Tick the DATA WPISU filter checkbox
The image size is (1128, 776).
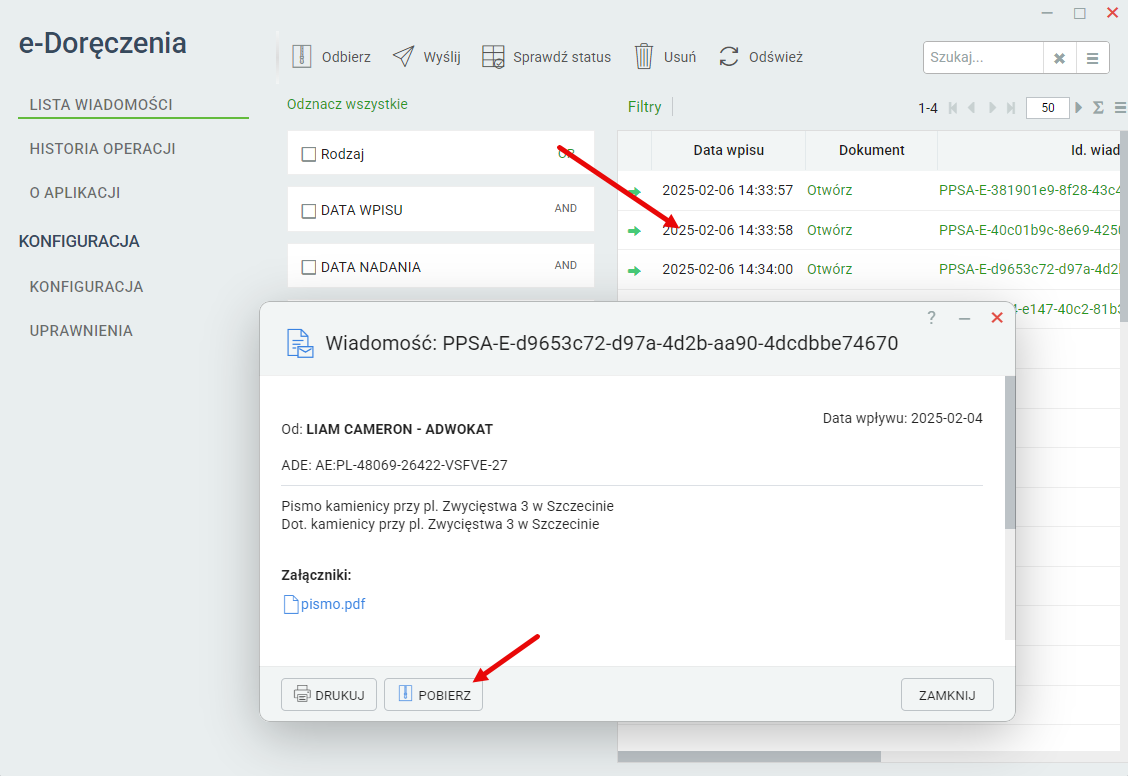point(309,211)
